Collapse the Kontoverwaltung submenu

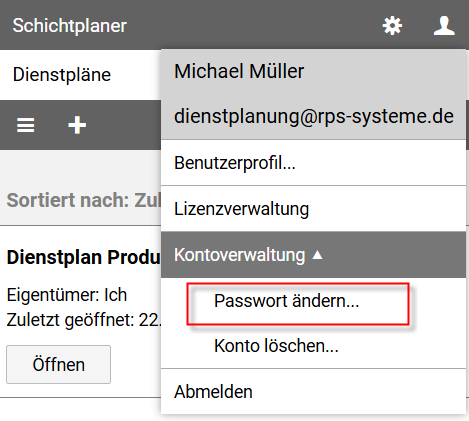click(313, 255)
